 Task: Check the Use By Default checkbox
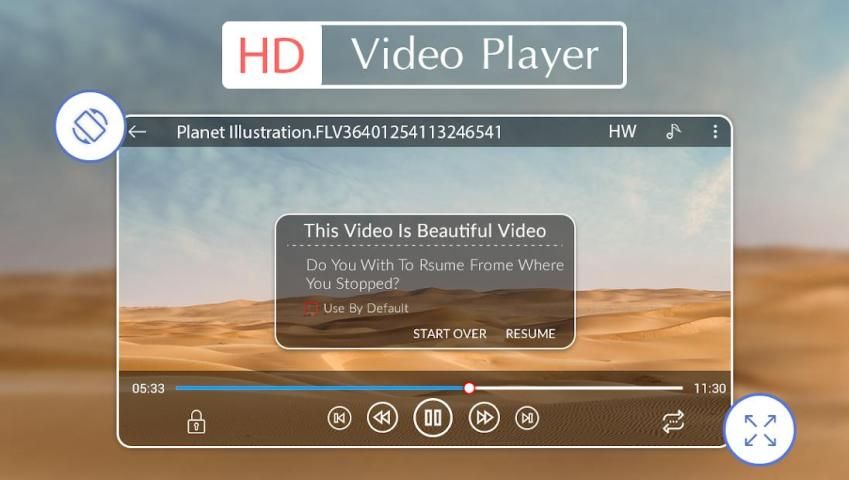click(311, 308)
